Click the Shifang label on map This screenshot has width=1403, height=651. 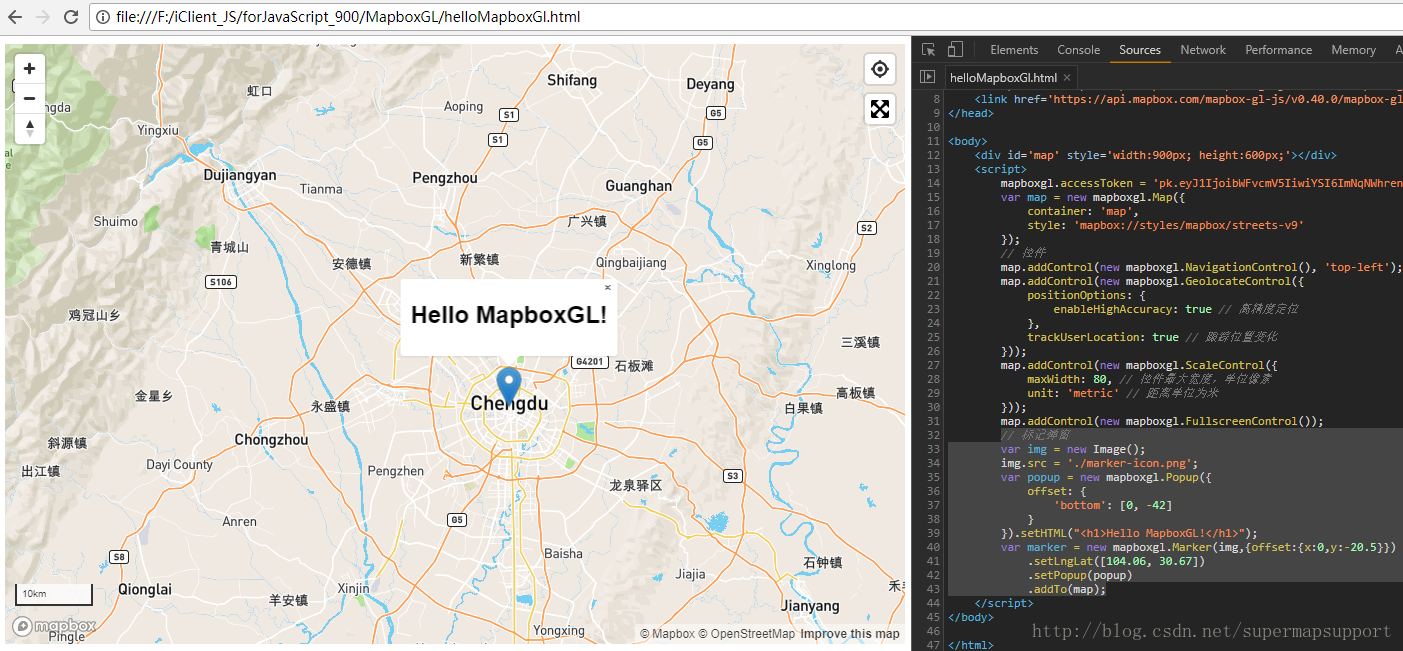pos(572,80)
